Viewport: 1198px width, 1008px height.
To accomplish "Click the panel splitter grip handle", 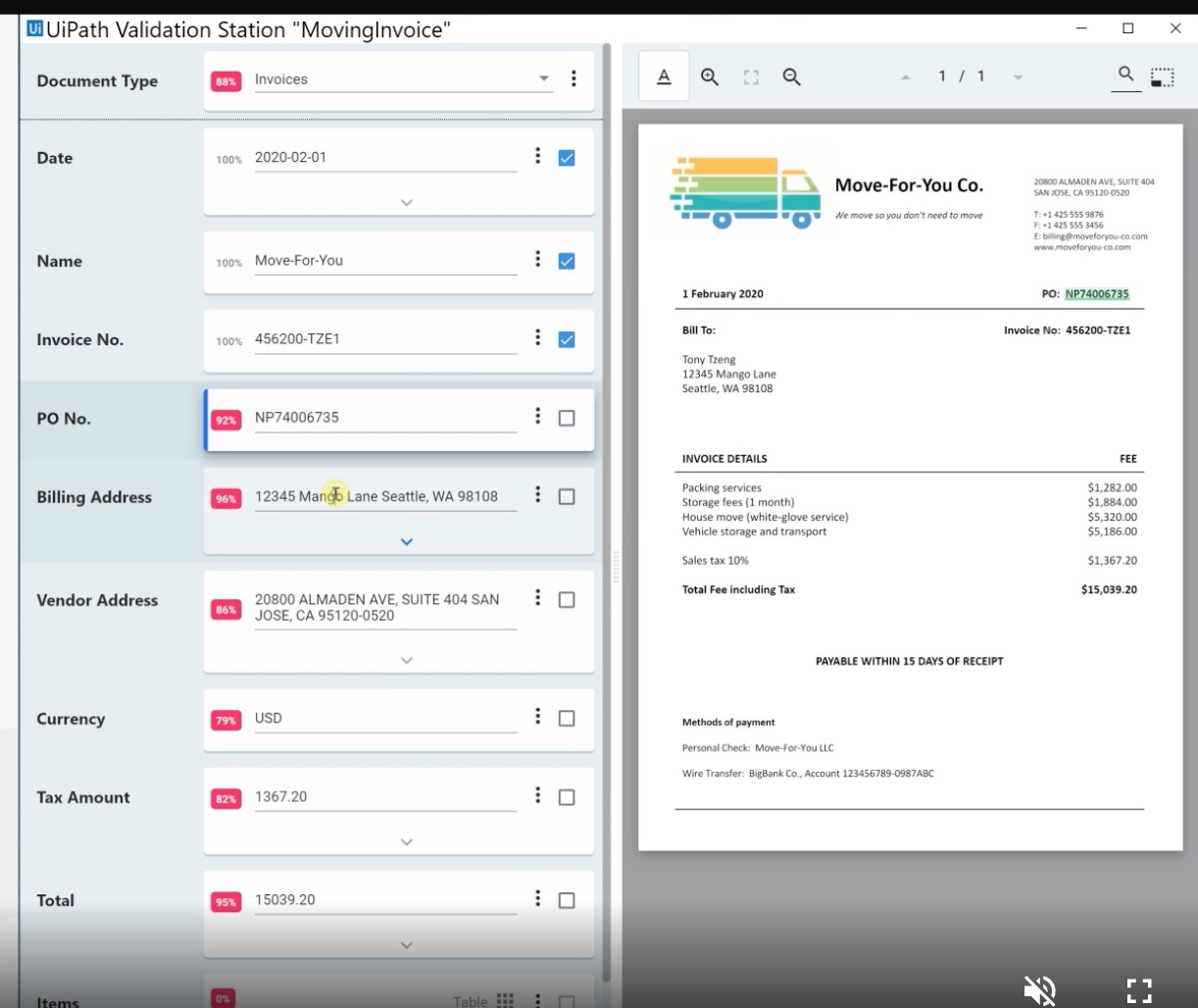I will (617, 568).
